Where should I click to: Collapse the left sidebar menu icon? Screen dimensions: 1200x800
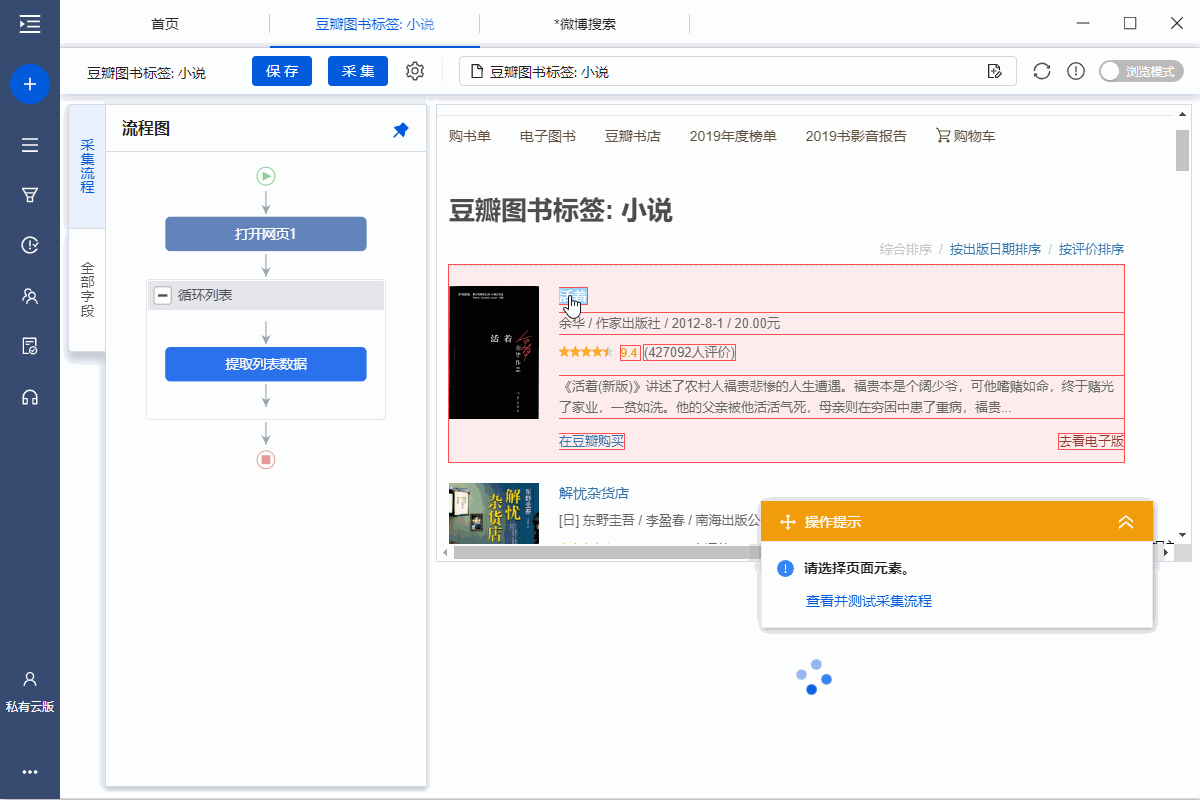(x=30, y=24)
